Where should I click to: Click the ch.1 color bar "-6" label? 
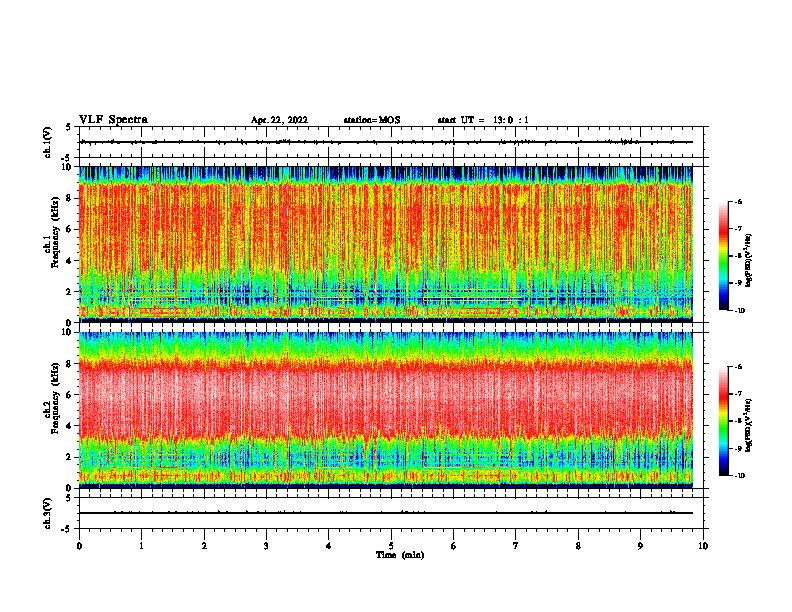pos(738,201)
